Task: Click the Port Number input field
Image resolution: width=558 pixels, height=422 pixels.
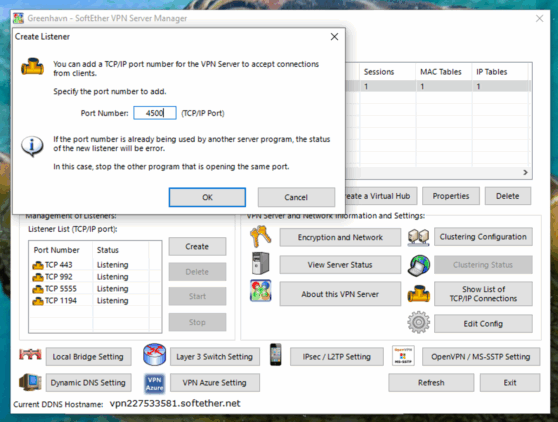Action: (x=155, y=113)
